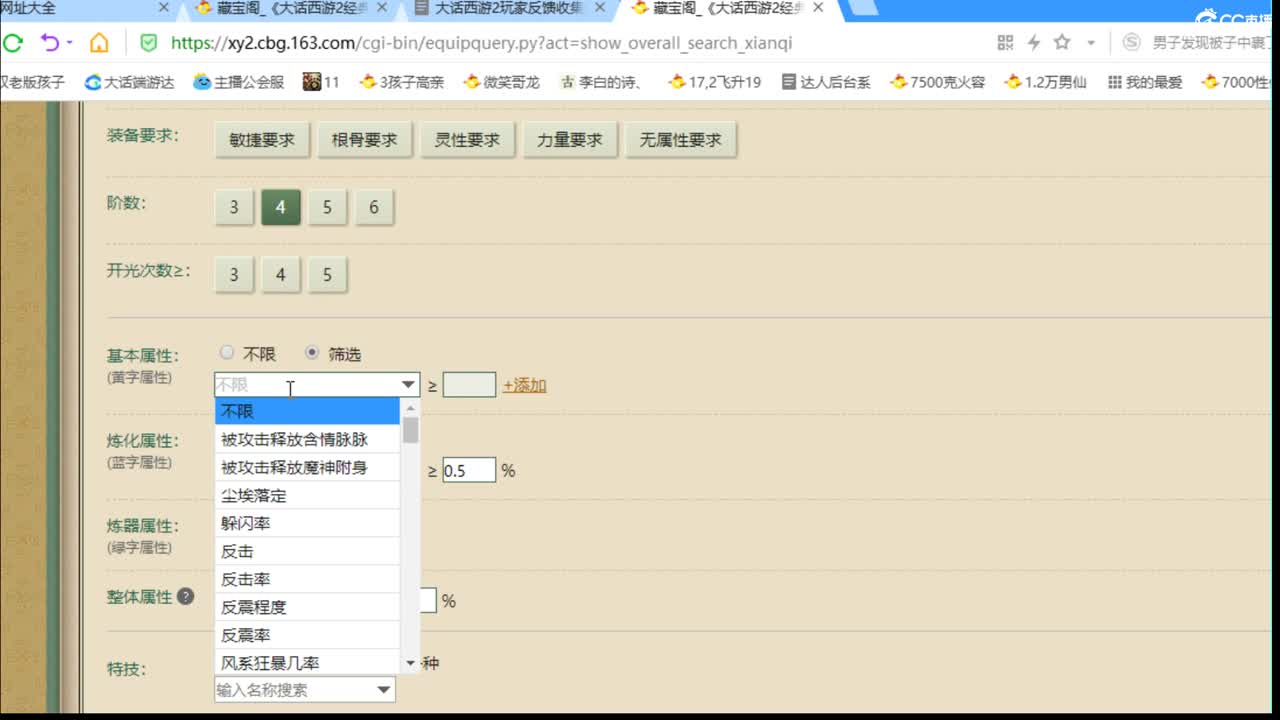Close the first 藏宝阁 tab
Screen dimensions: 1280x720
click(x=382, y=8)
